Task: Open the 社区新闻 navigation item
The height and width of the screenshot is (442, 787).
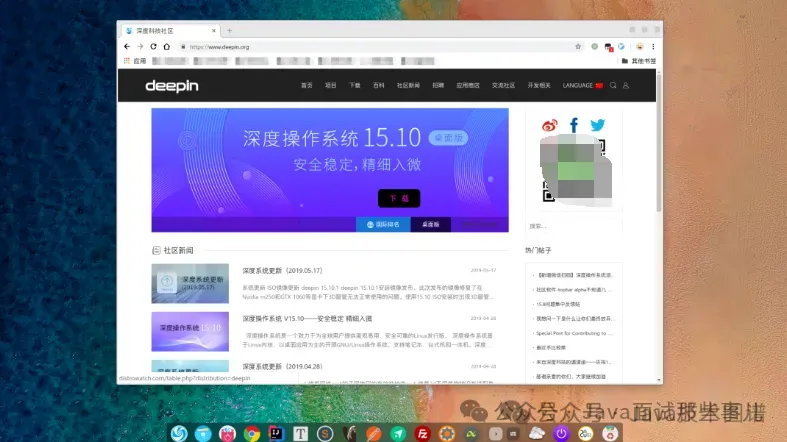Action: click(408, 85)
